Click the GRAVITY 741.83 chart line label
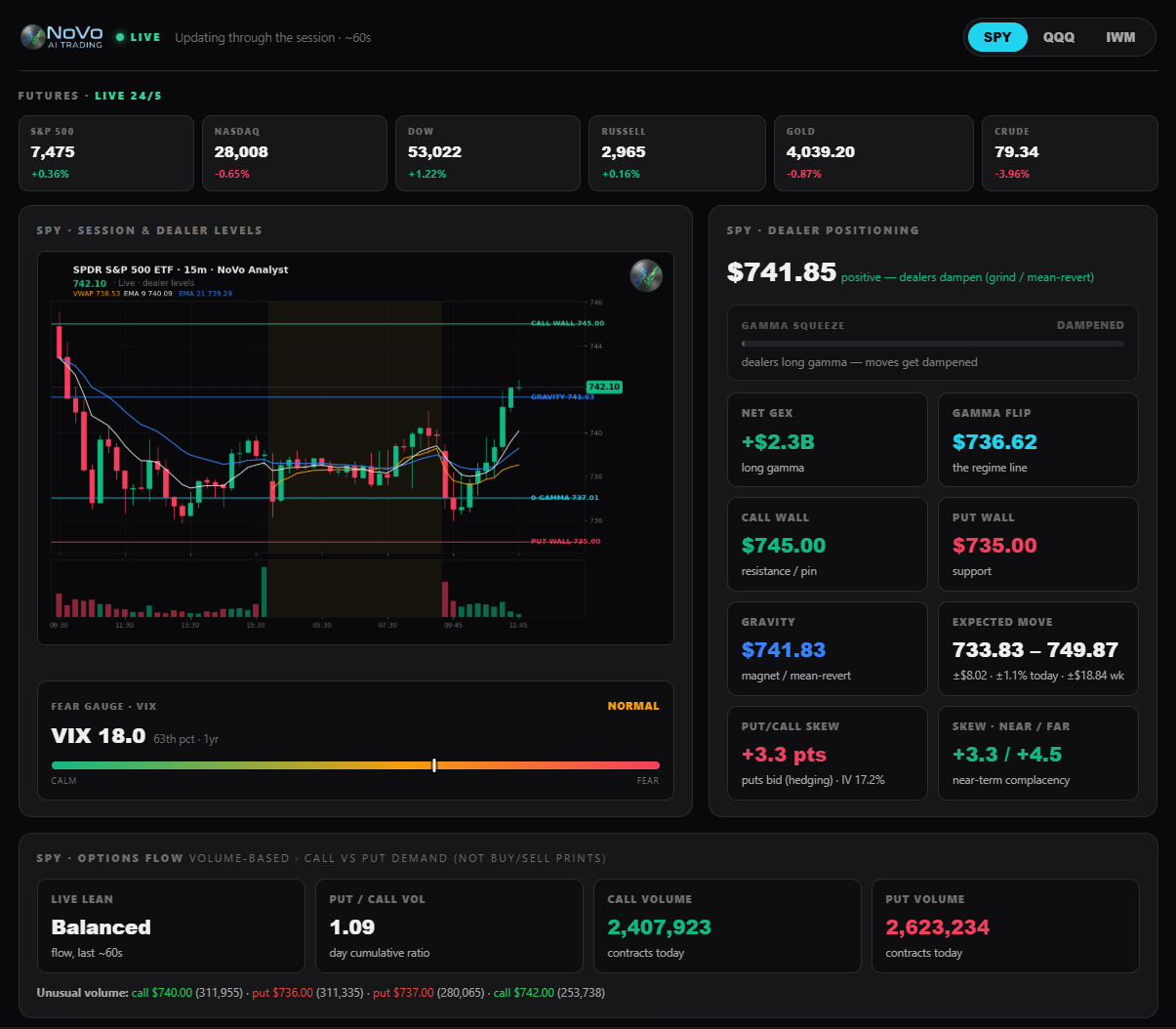 tap(562, 397)
